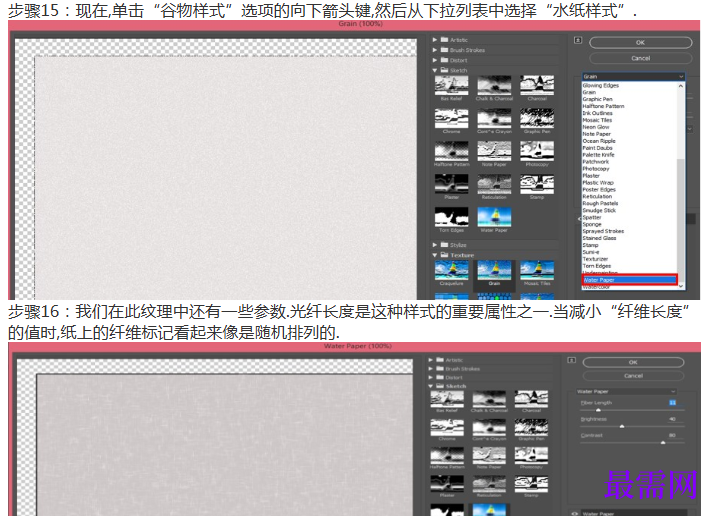Open the Grain filter name dropdown
The height and width of the screenshot is (516, 716).
pyautogui.click(x=633, y=76)
